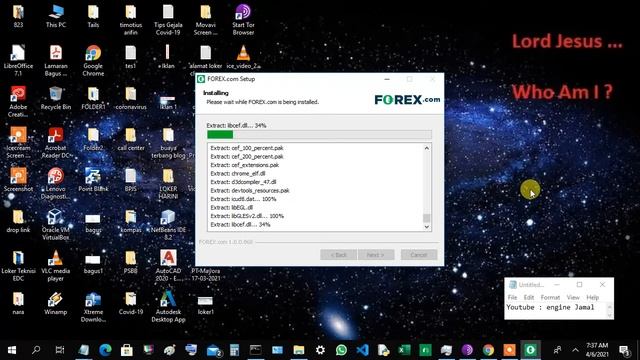Open Notepad File menu
The height and width of the screenshot is (360, 640).
[x=512, y=298]
